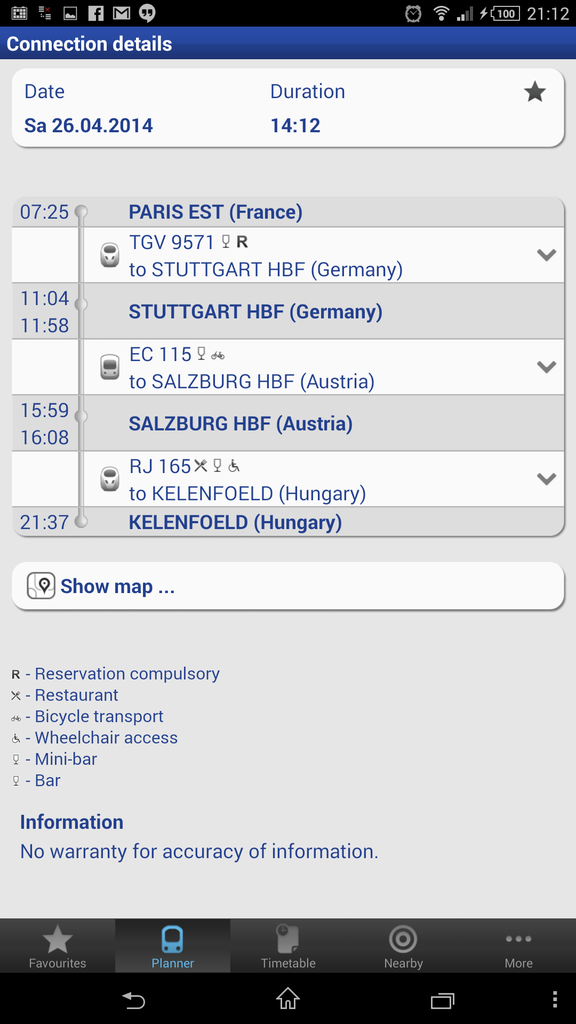576x1024 pixels.
Task: Switch to the Planner tab
Action: pyautogui.click(x=172, y=946)
